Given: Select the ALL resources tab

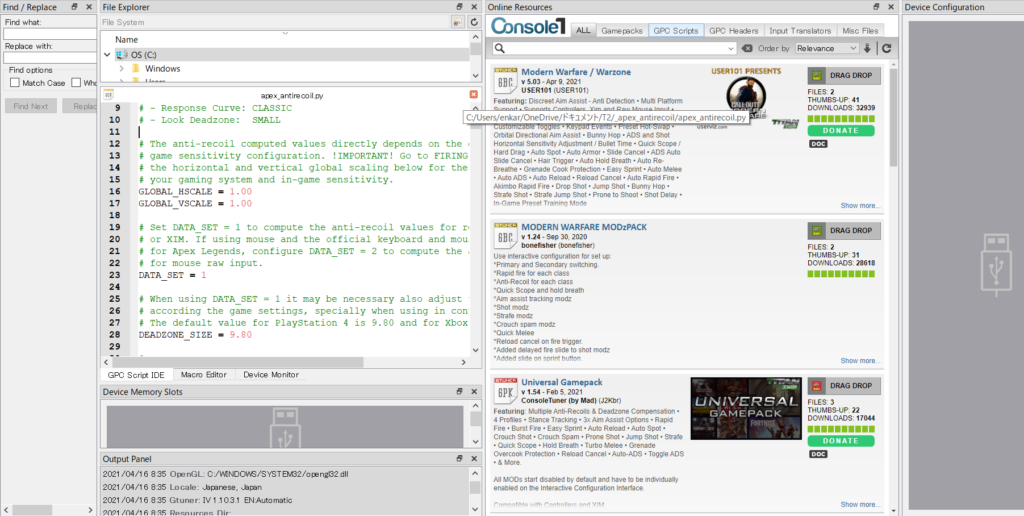Looking at the screenshot, I should pyautogui.click(x=583, y=31).
